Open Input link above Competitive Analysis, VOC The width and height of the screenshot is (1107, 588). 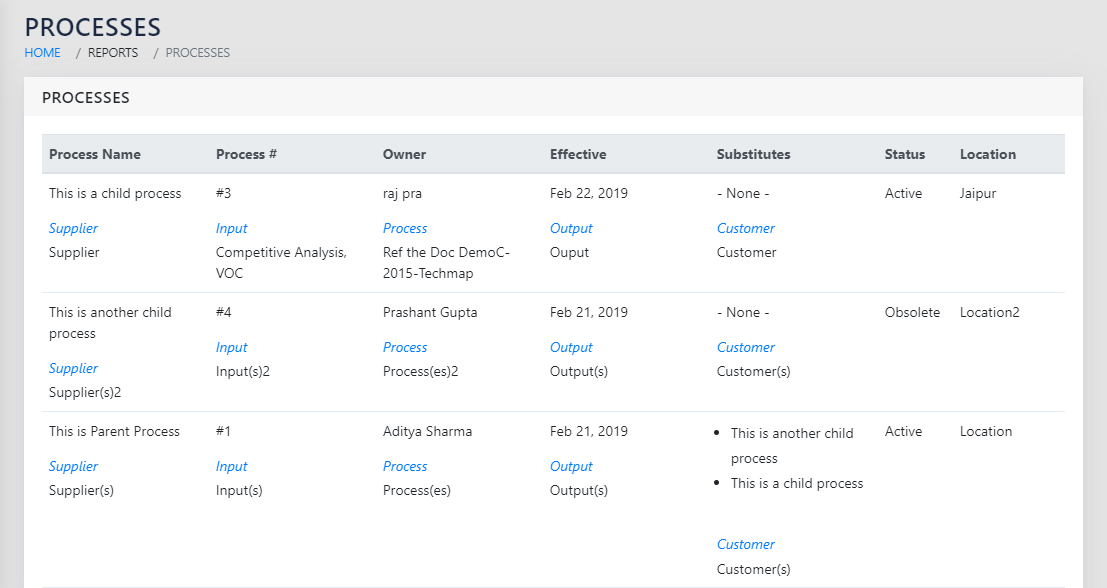[231, 228]
